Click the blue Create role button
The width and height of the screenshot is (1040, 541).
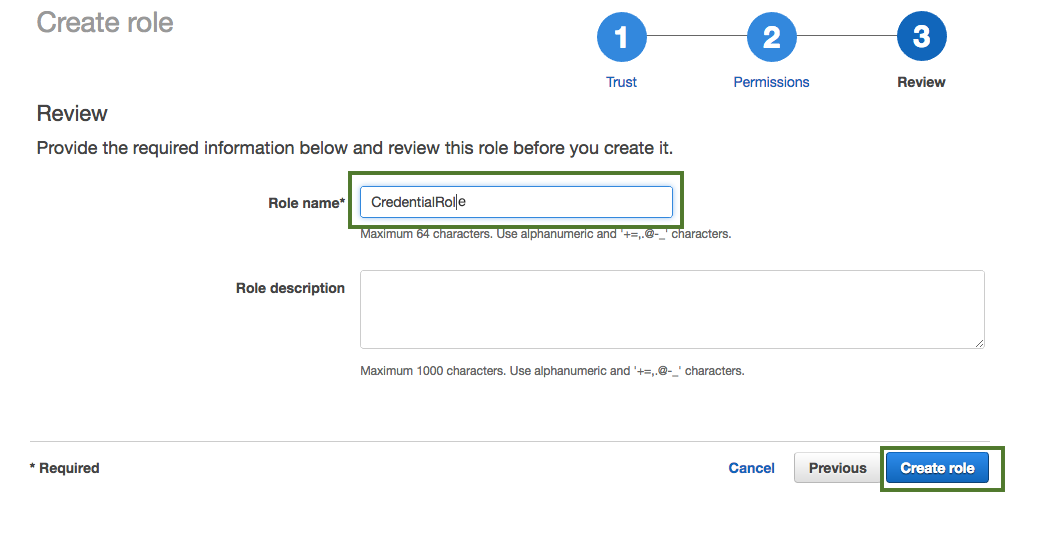pos(937,468)
